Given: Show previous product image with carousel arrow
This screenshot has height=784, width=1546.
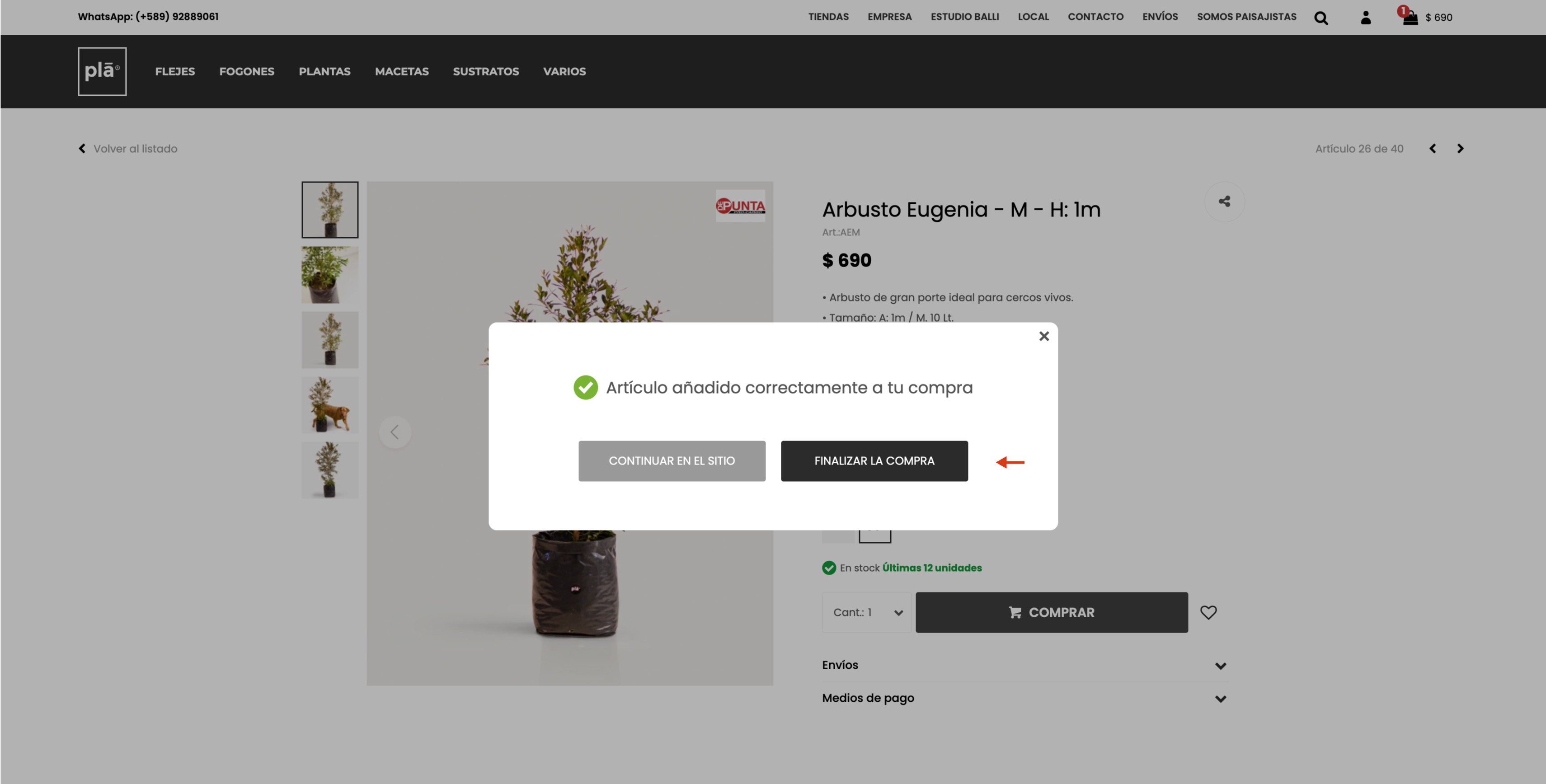Looking at the screenshot, I should pos(395,432).
